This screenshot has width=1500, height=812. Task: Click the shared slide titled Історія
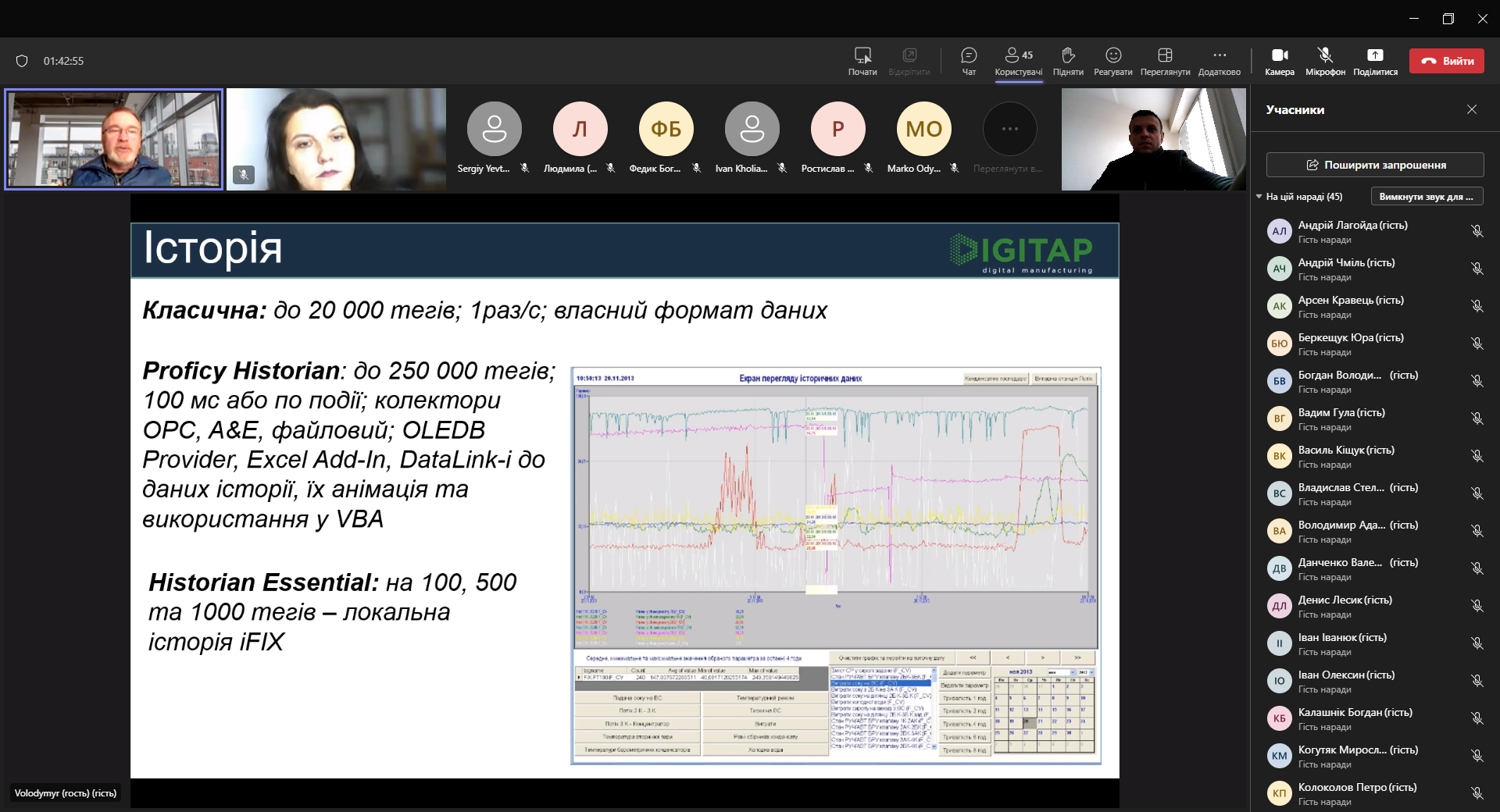tap(625, 500)
